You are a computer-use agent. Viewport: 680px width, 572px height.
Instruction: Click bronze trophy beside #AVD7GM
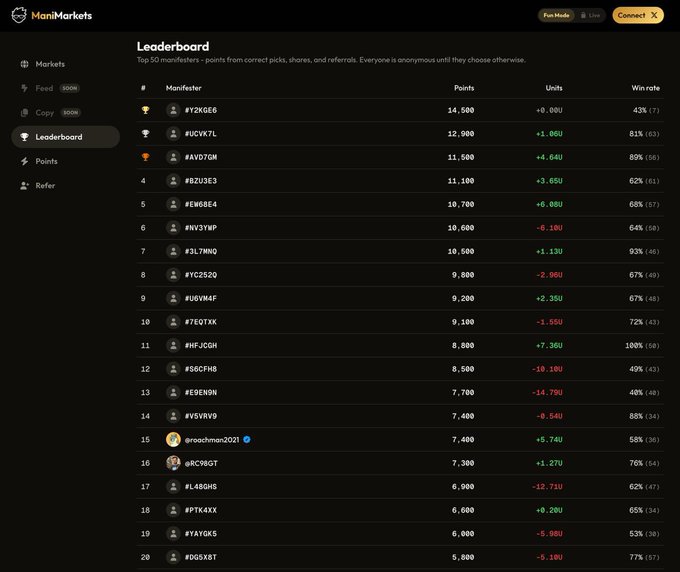point(145,157)
